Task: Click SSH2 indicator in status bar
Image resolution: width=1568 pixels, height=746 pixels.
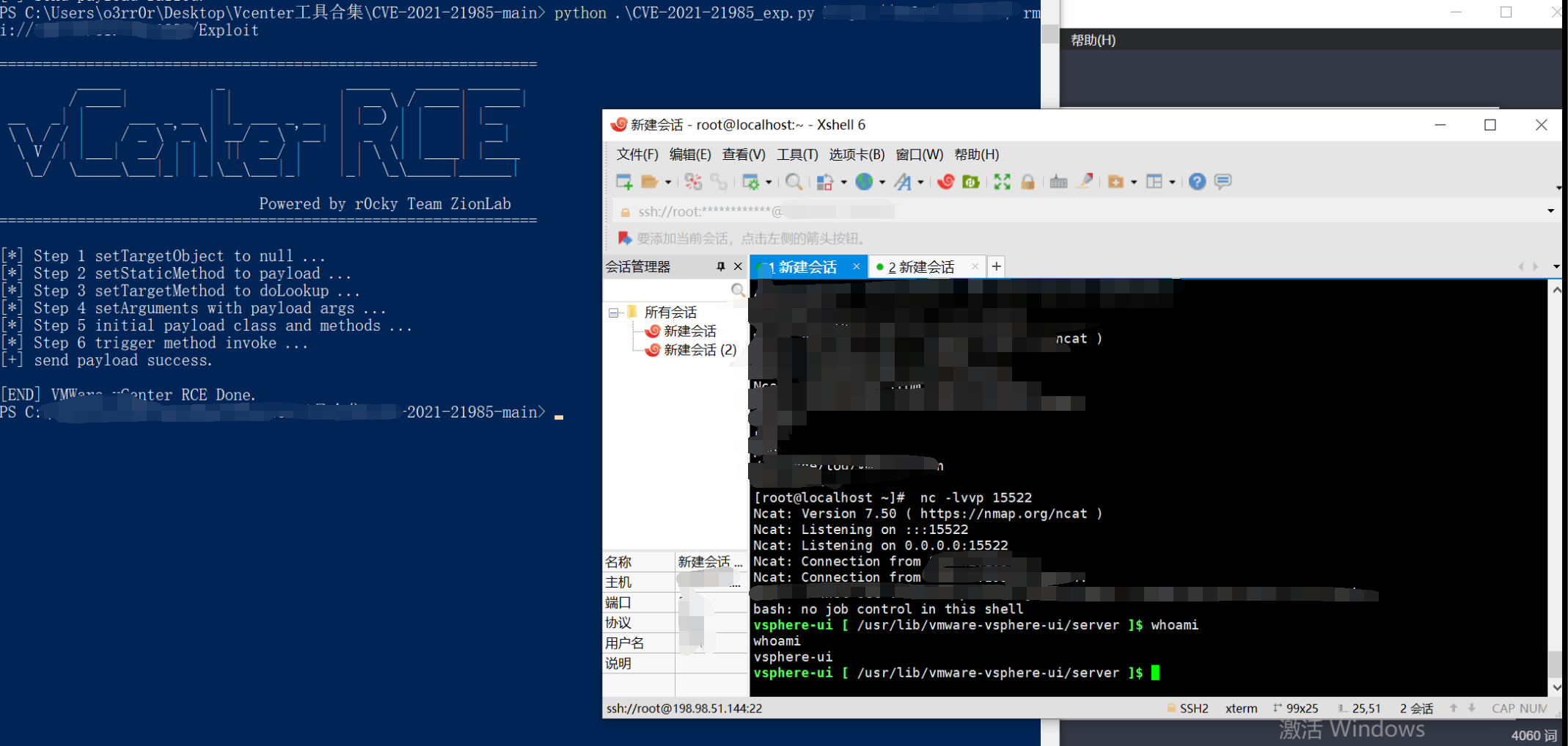Action: pos(1187,709)
